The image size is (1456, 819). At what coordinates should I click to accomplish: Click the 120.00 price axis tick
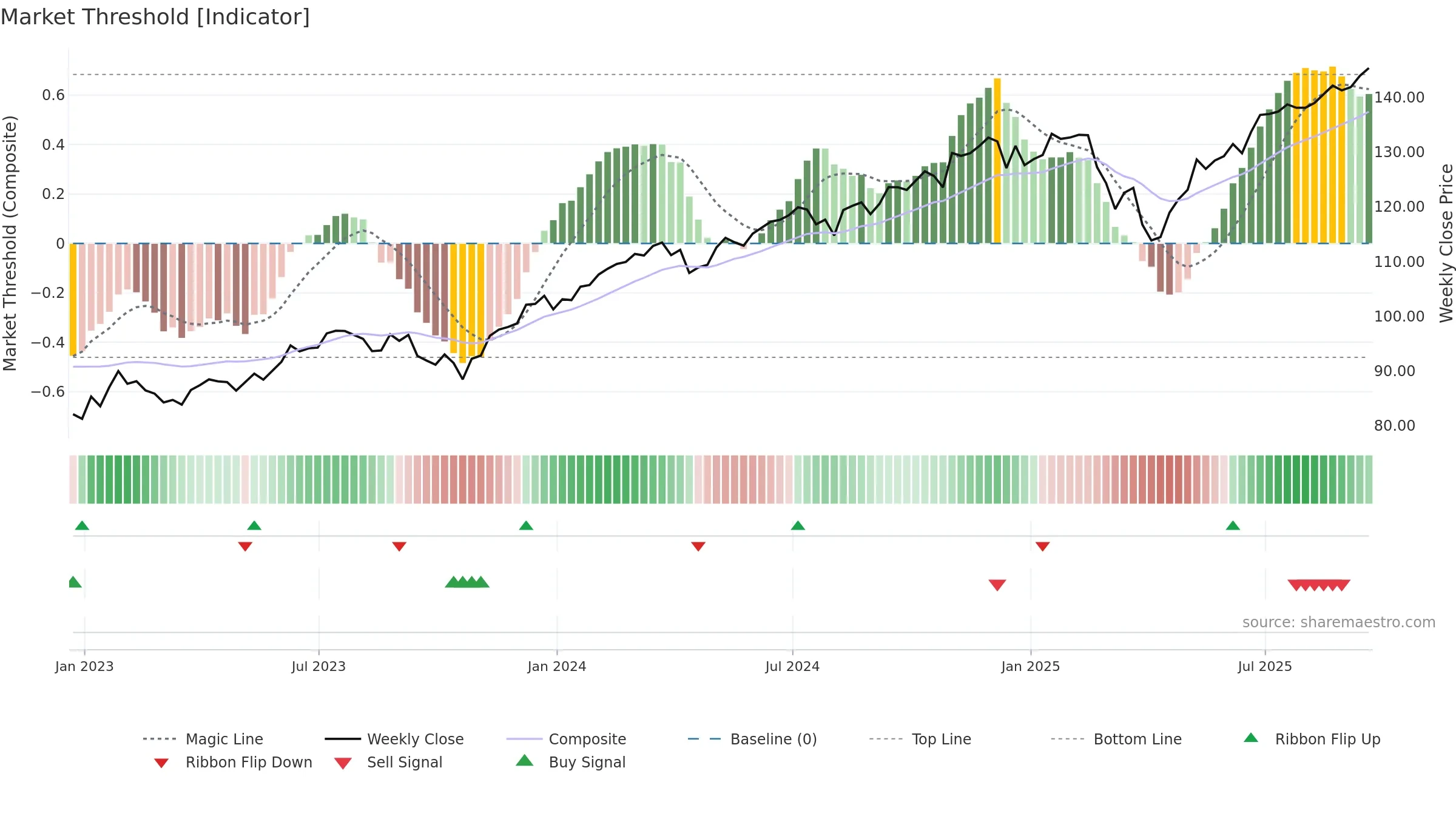(x=1399, y=206)
